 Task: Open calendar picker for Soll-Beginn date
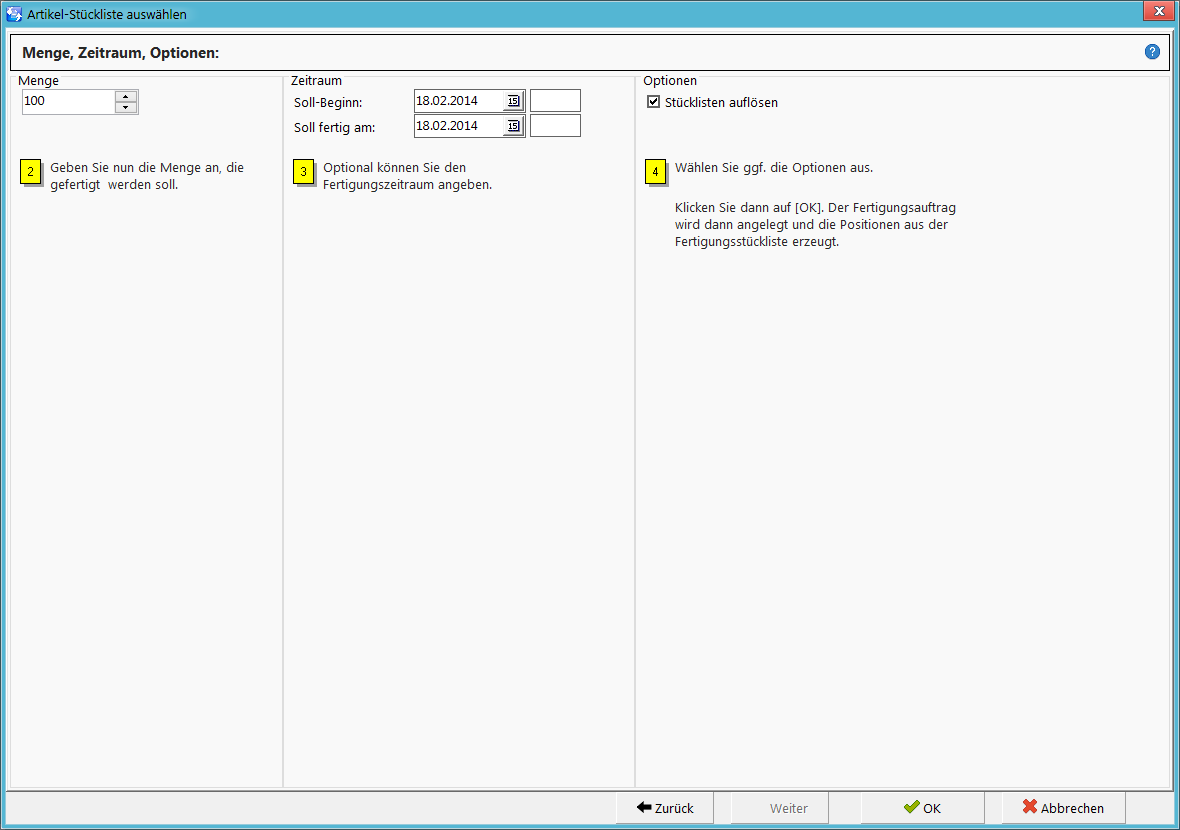pyautogui.click(x=513, y=101)
